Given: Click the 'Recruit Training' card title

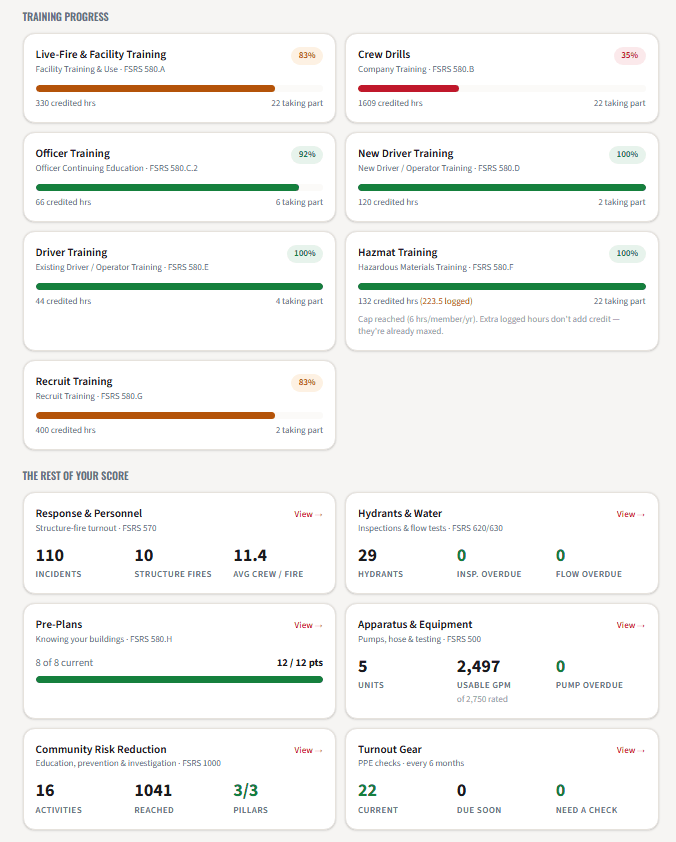Looking at the screenshot, I should (x=74, y=381).
